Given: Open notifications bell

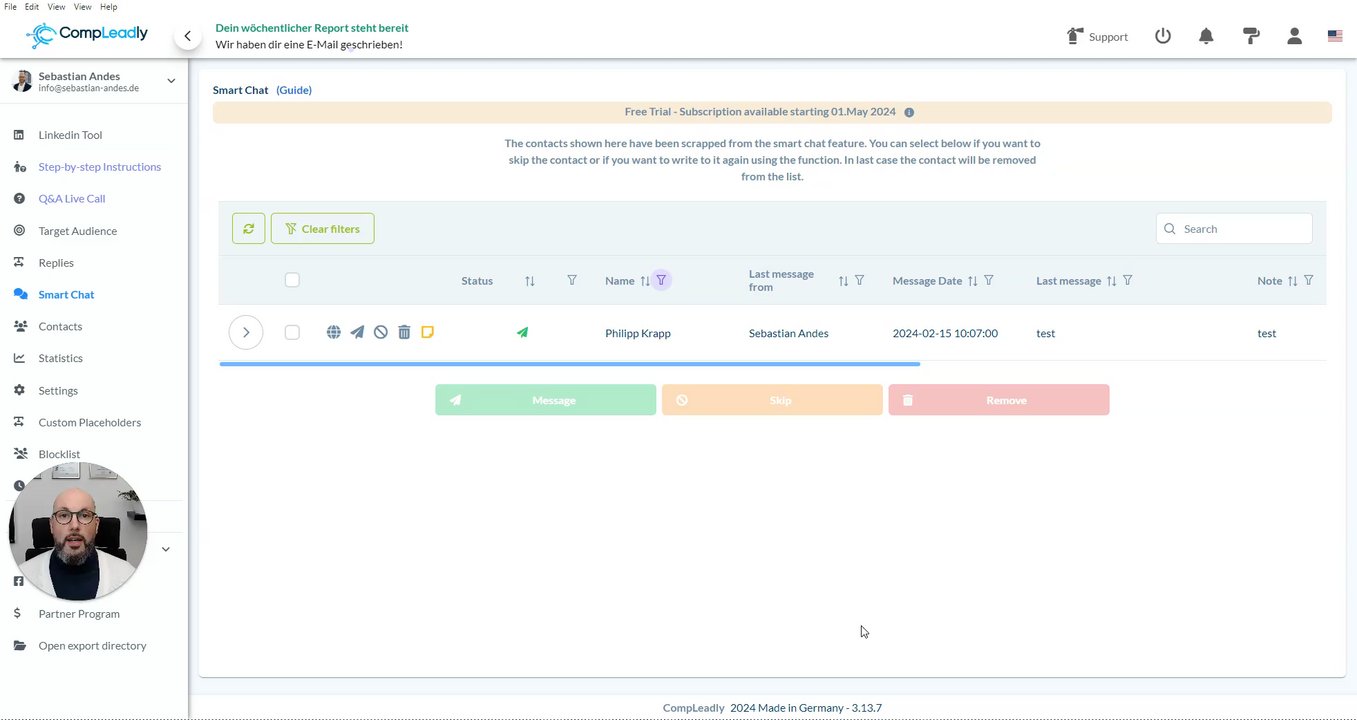Looking at the screenshot, I should point(1206,36).
